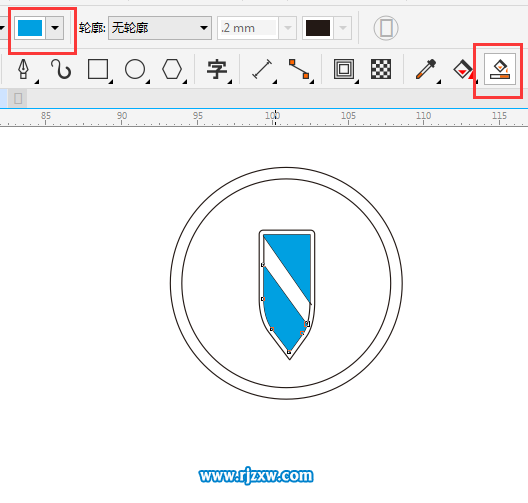Image resolution: width=528 pixels, height=503 pixels.
Task: Click the ruler label 105
Action: (x=348, y=116)
